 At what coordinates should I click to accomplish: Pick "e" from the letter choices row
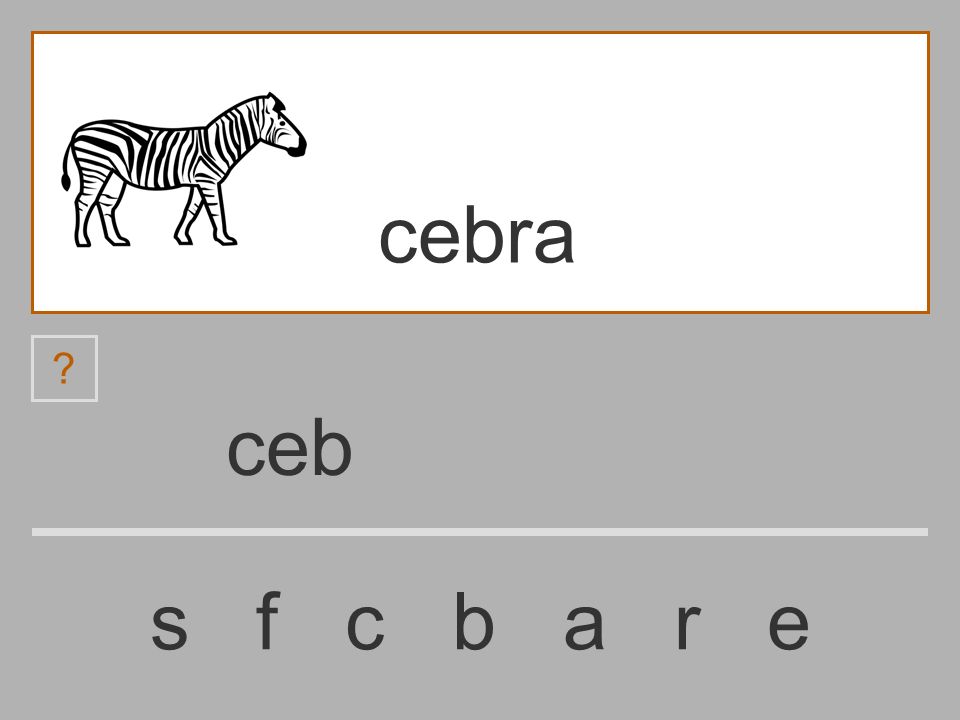(789, 626)
